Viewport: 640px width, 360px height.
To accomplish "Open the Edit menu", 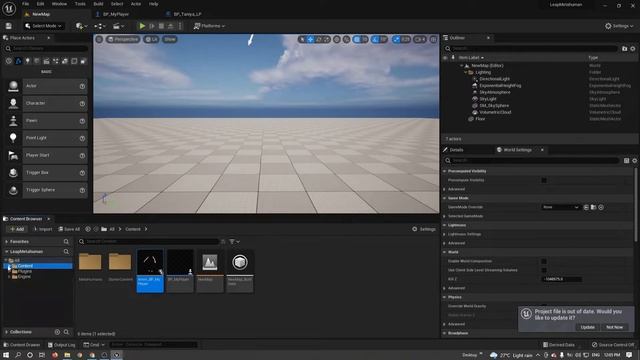I will coord(40,4).
